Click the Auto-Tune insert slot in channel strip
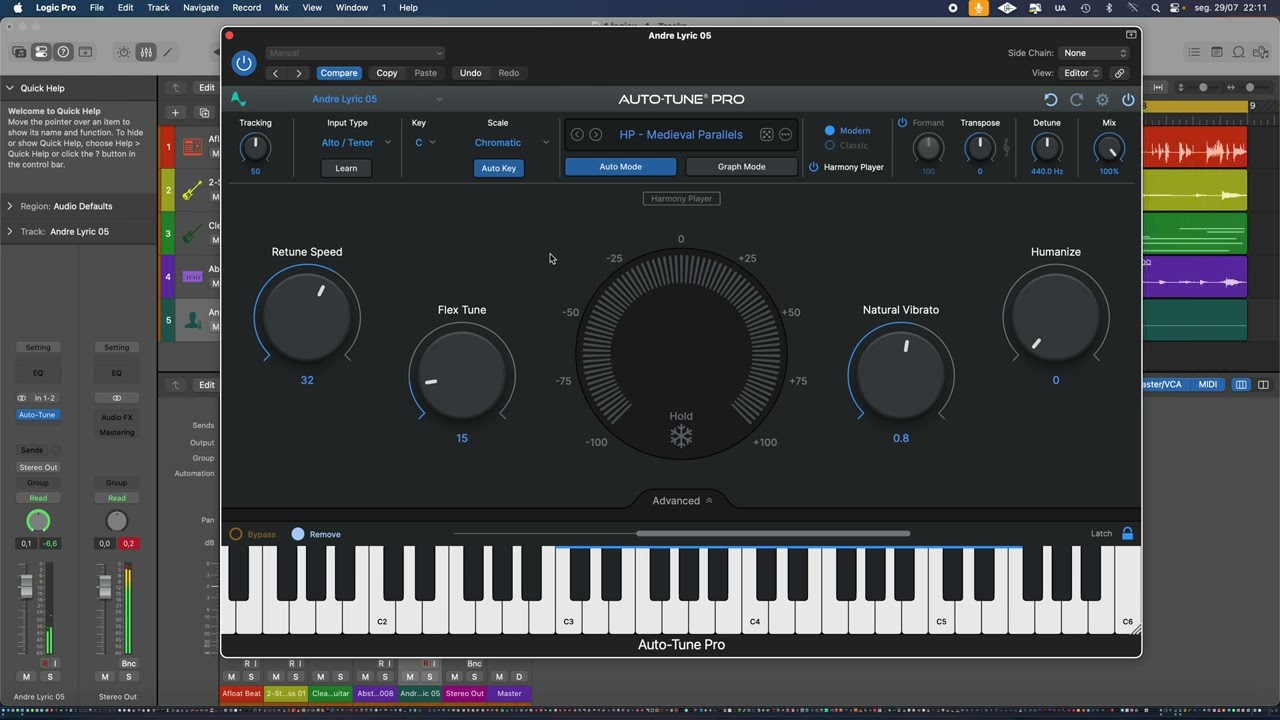The width and height of the screenshot is (1280, 720). coord(37,415)
